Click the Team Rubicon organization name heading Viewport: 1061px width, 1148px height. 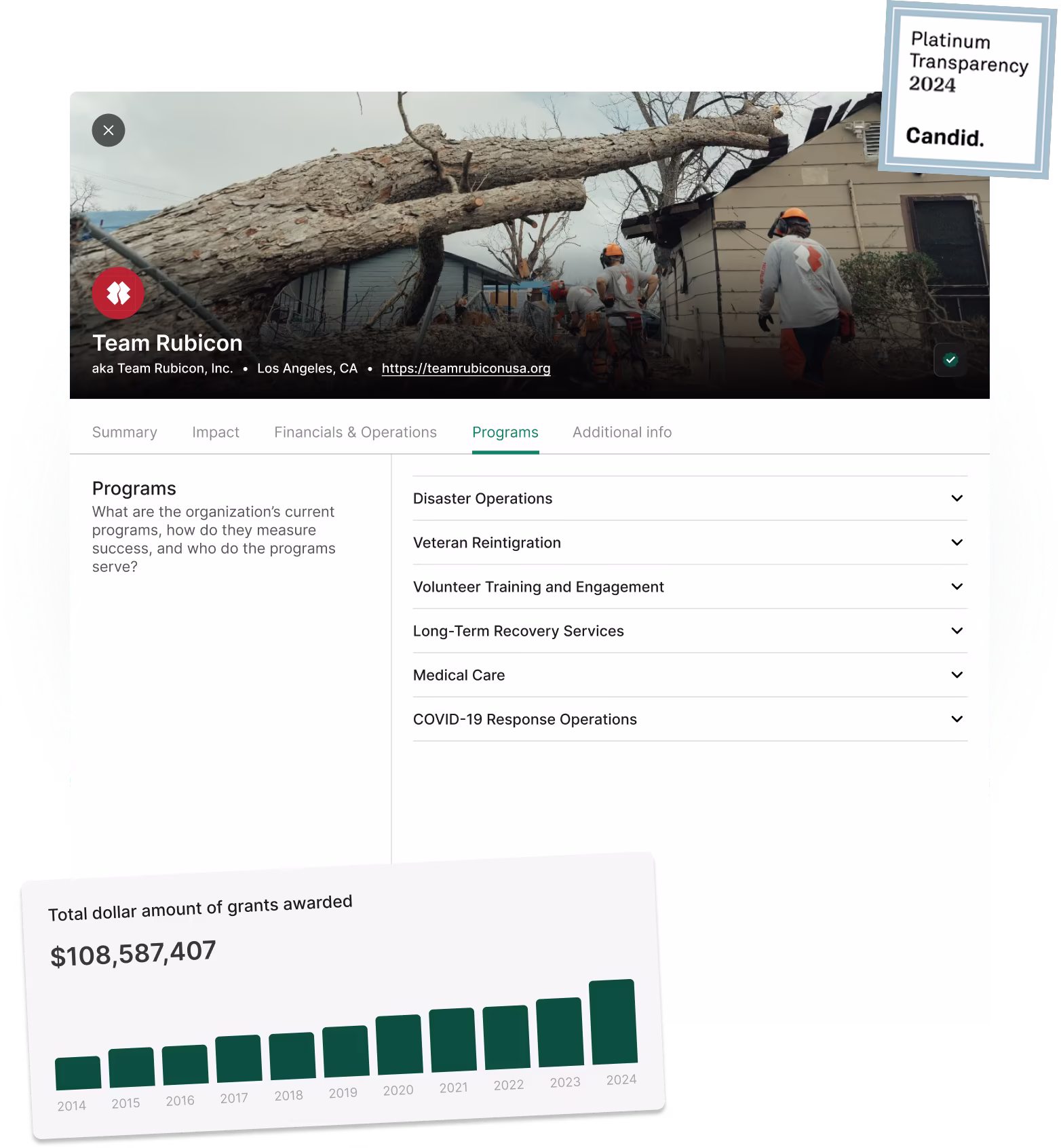pos(168,343)
